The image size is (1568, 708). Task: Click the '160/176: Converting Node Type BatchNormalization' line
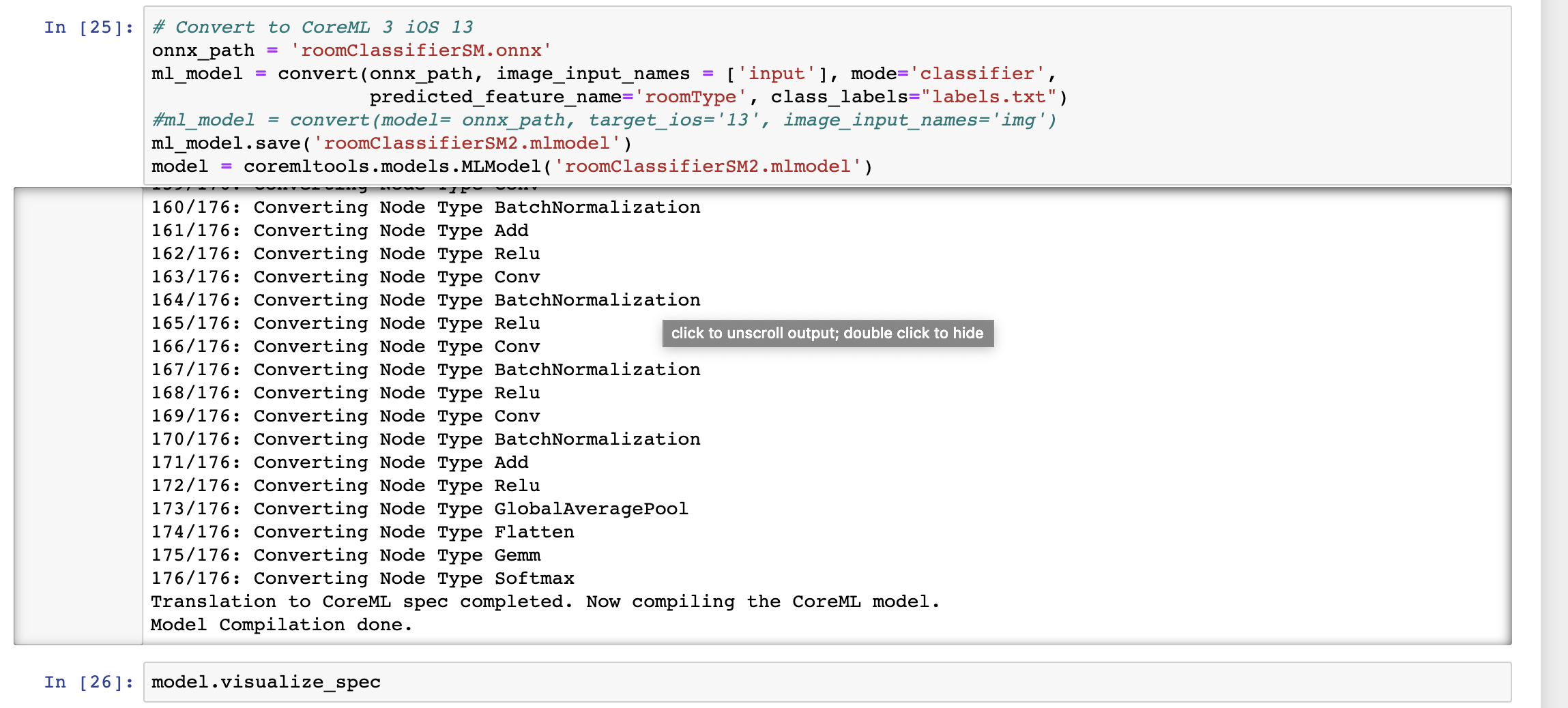coord(426,207)
